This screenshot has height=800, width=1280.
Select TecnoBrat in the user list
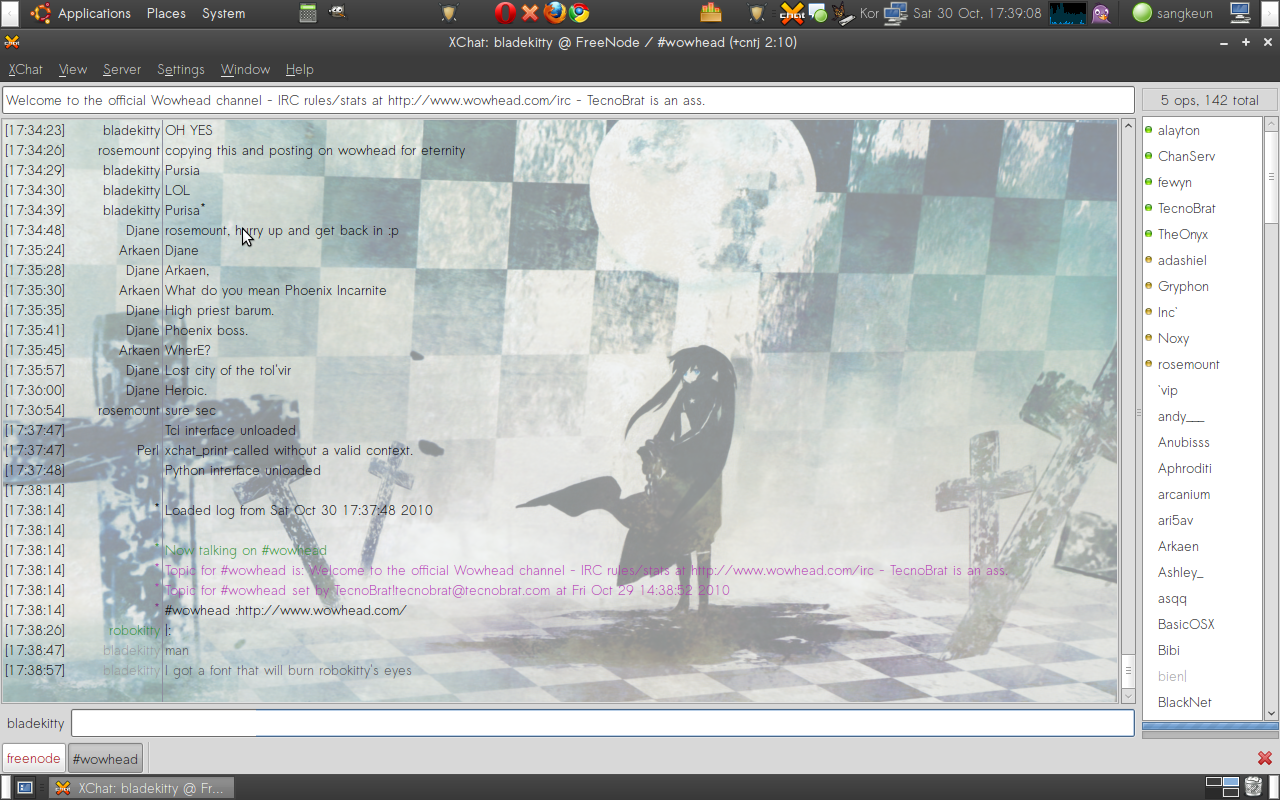coord(1186,208)
